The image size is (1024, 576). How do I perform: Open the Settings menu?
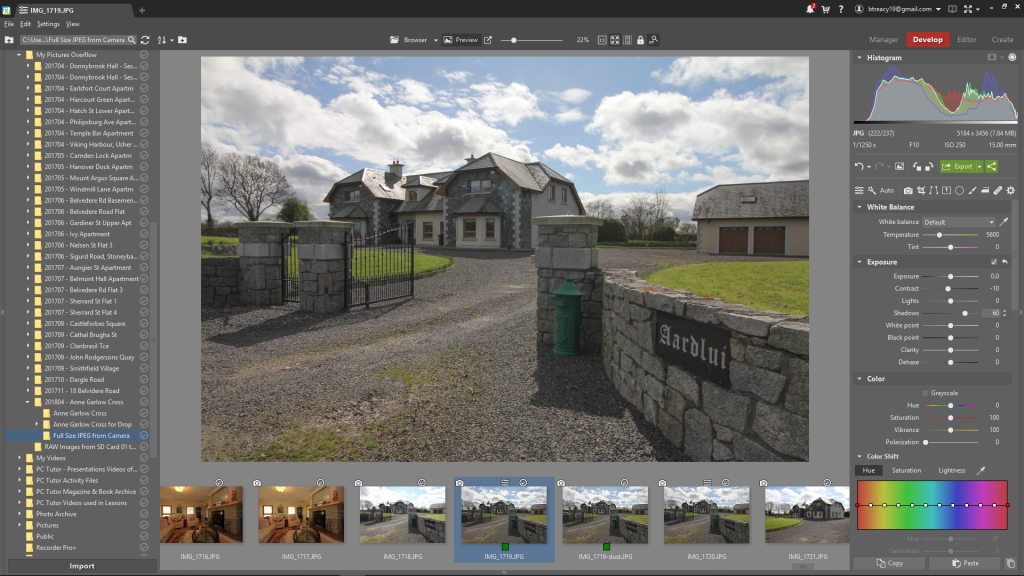point(48,24)
